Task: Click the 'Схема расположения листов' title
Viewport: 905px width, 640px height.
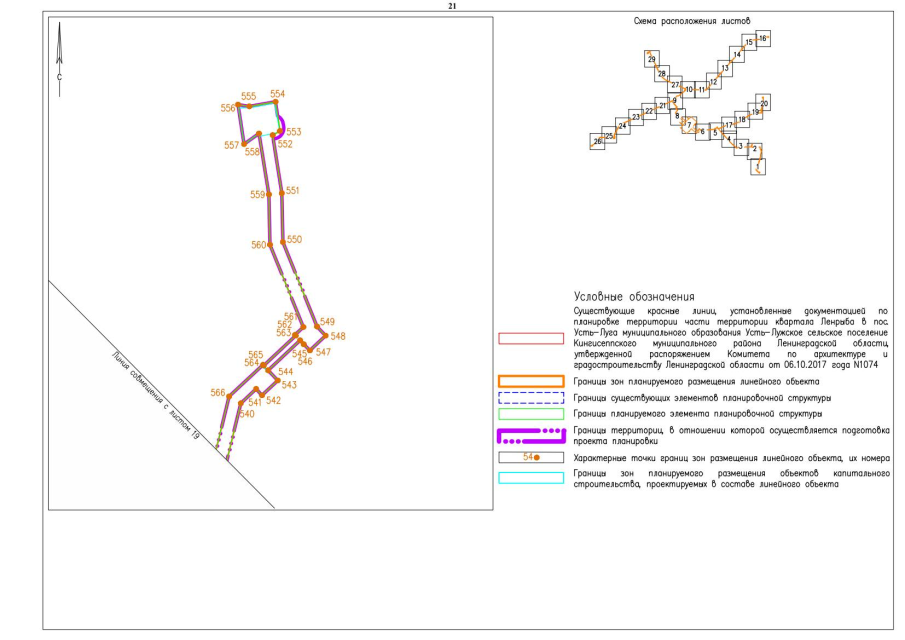Action: pyautogui.click(x=692, y=20)
